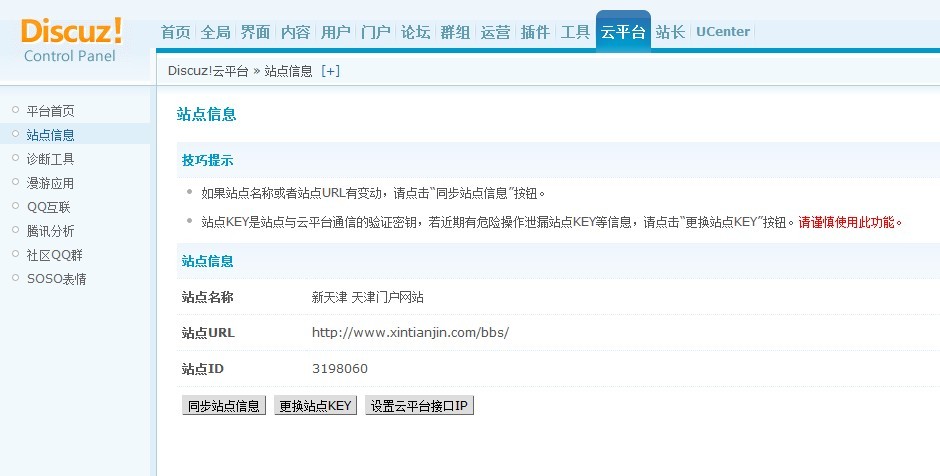Image resolution: width=940 pixels, height=476 pixels.
Task: Click the site URL http://www.xintianjin.com/bbs/ text
Action: pyautogui.click(x=411, y=333)
